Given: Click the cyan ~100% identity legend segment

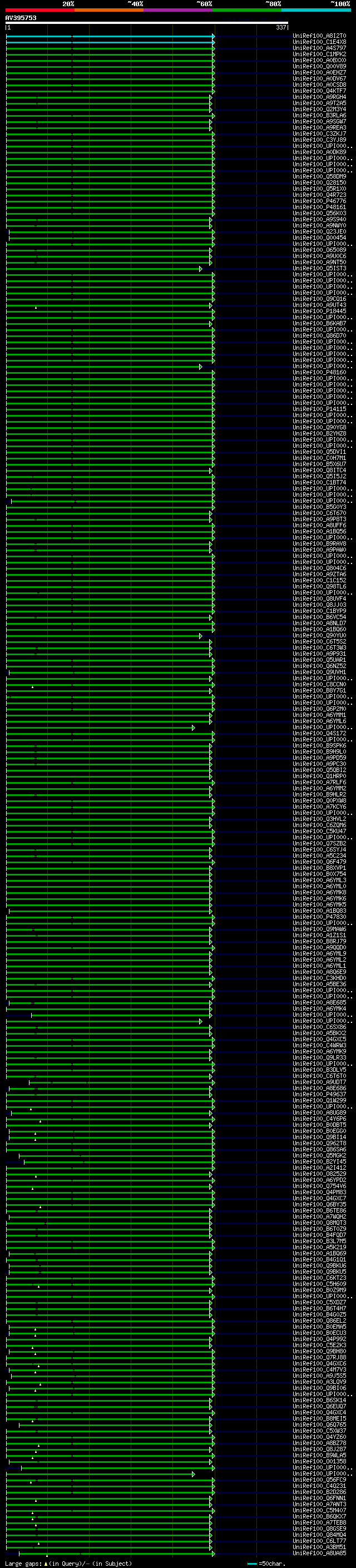Looking at the screenshot, I should coord(316,11).
